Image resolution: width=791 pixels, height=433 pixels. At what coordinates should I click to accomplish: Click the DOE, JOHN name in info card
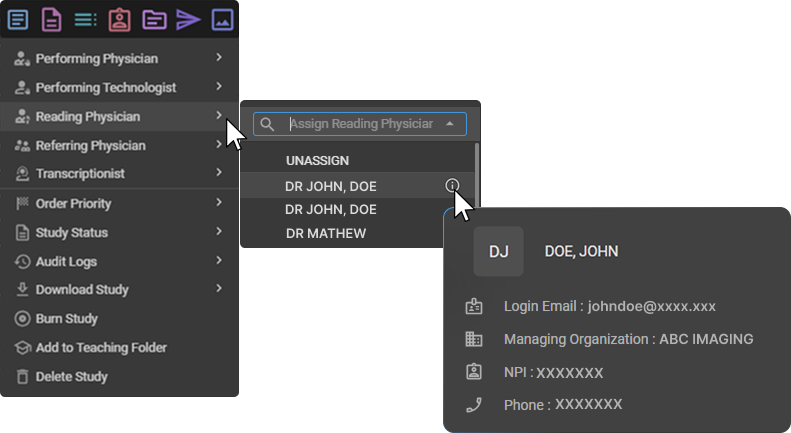click(581, 251)
